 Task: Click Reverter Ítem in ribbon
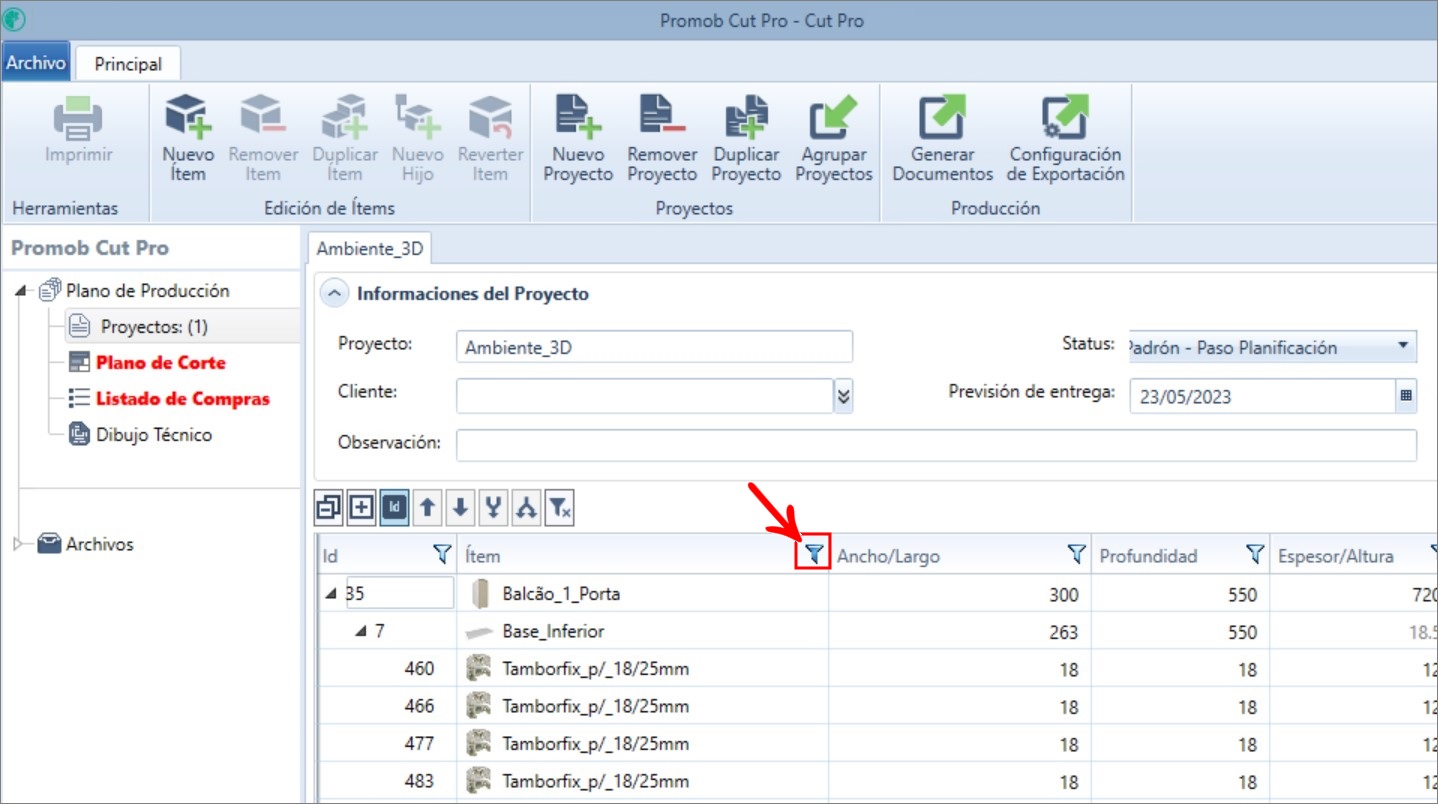pos(490,139)
